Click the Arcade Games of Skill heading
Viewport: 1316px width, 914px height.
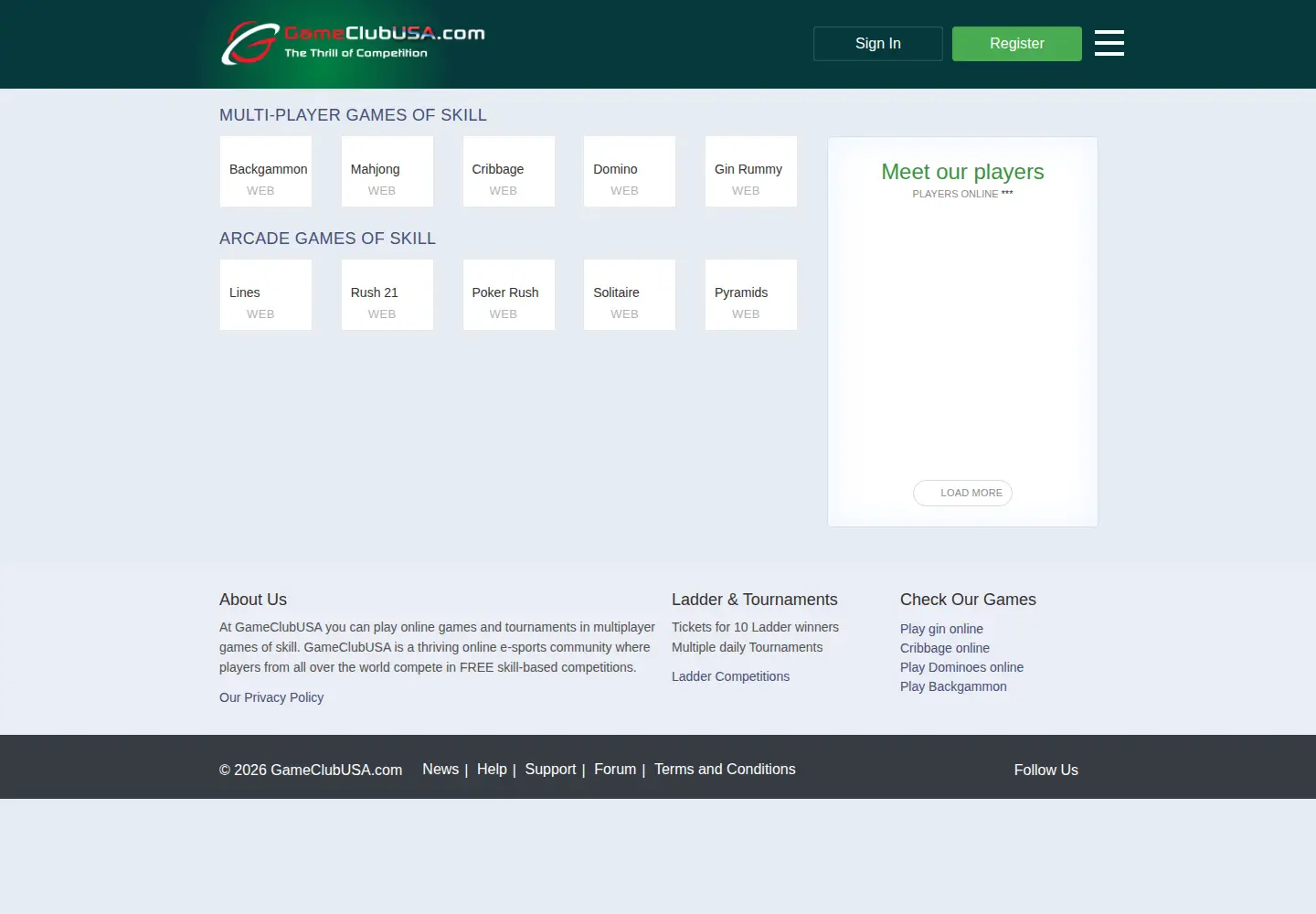327,239
